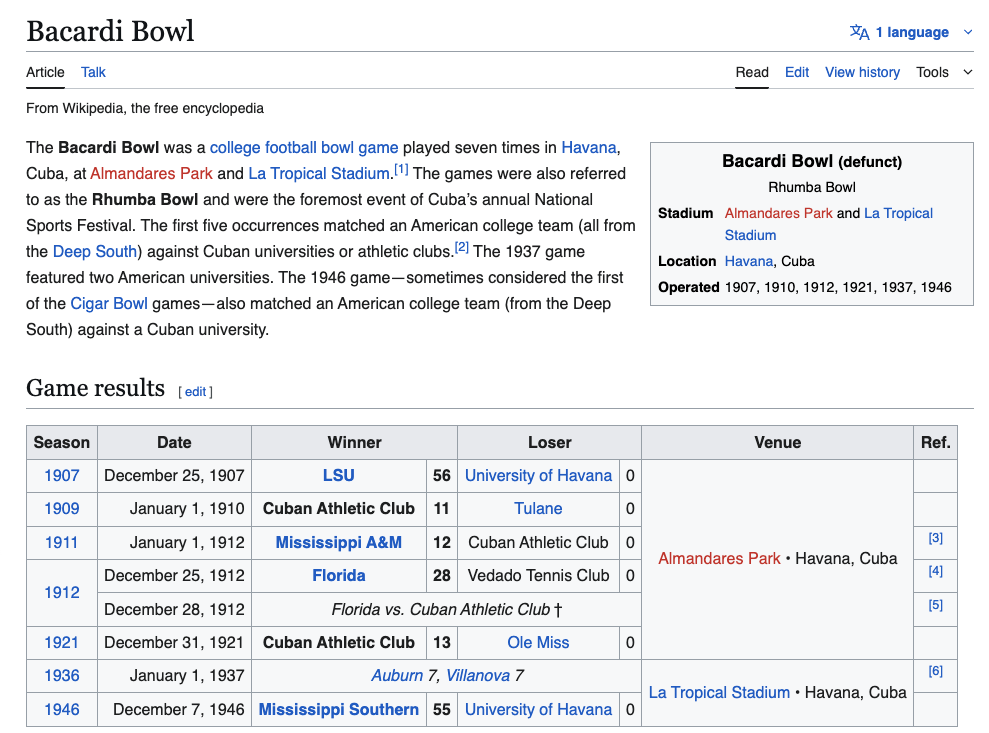
Task: Switch to the Talk tab
Action: click(x=93, y=72)
